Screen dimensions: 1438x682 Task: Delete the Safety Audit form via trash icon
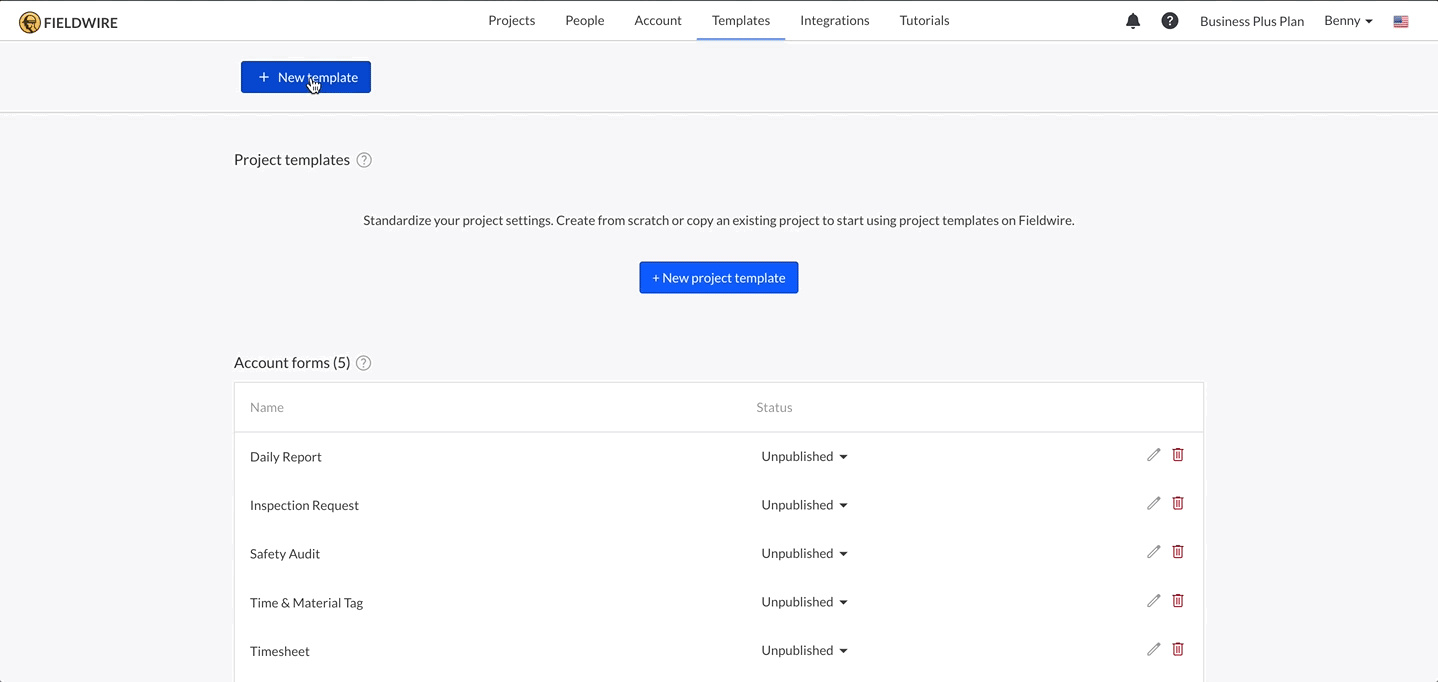pyautogui.click(x=1177, y=551)
